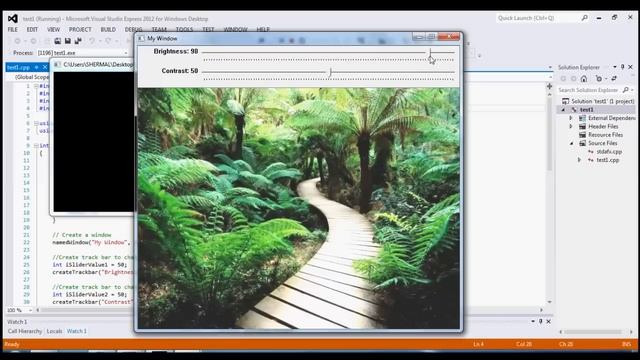Expand the Header Files node
This screenshot has height=360, width=640.
(x=571, y=126)
